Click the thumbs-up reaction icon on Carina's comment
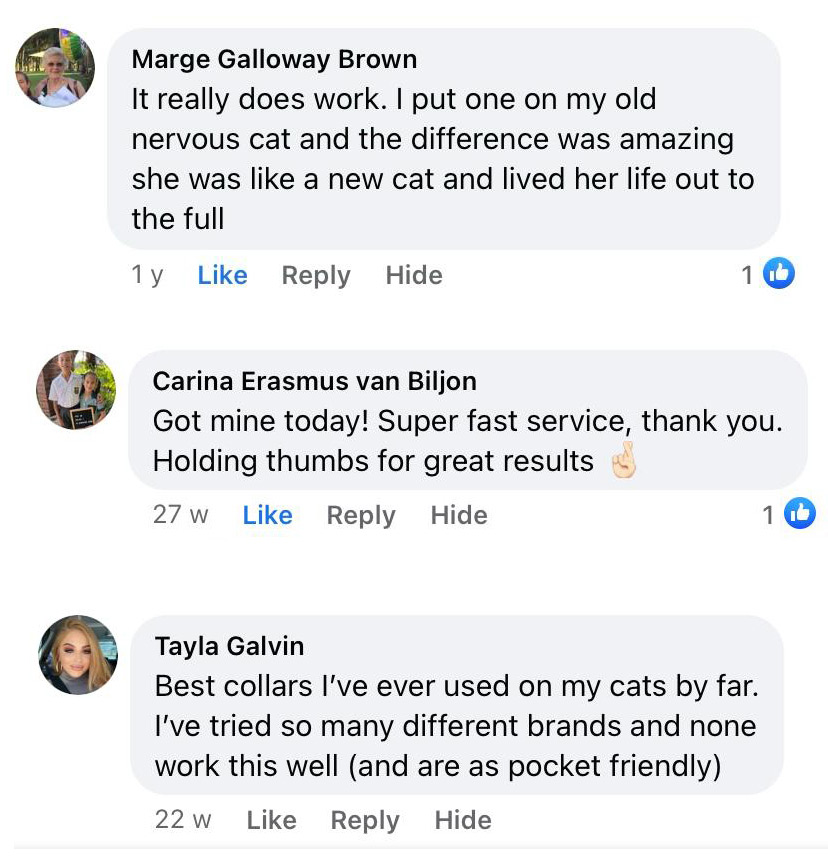This screenshot has height=859, width=828. [x=800, y=514]
